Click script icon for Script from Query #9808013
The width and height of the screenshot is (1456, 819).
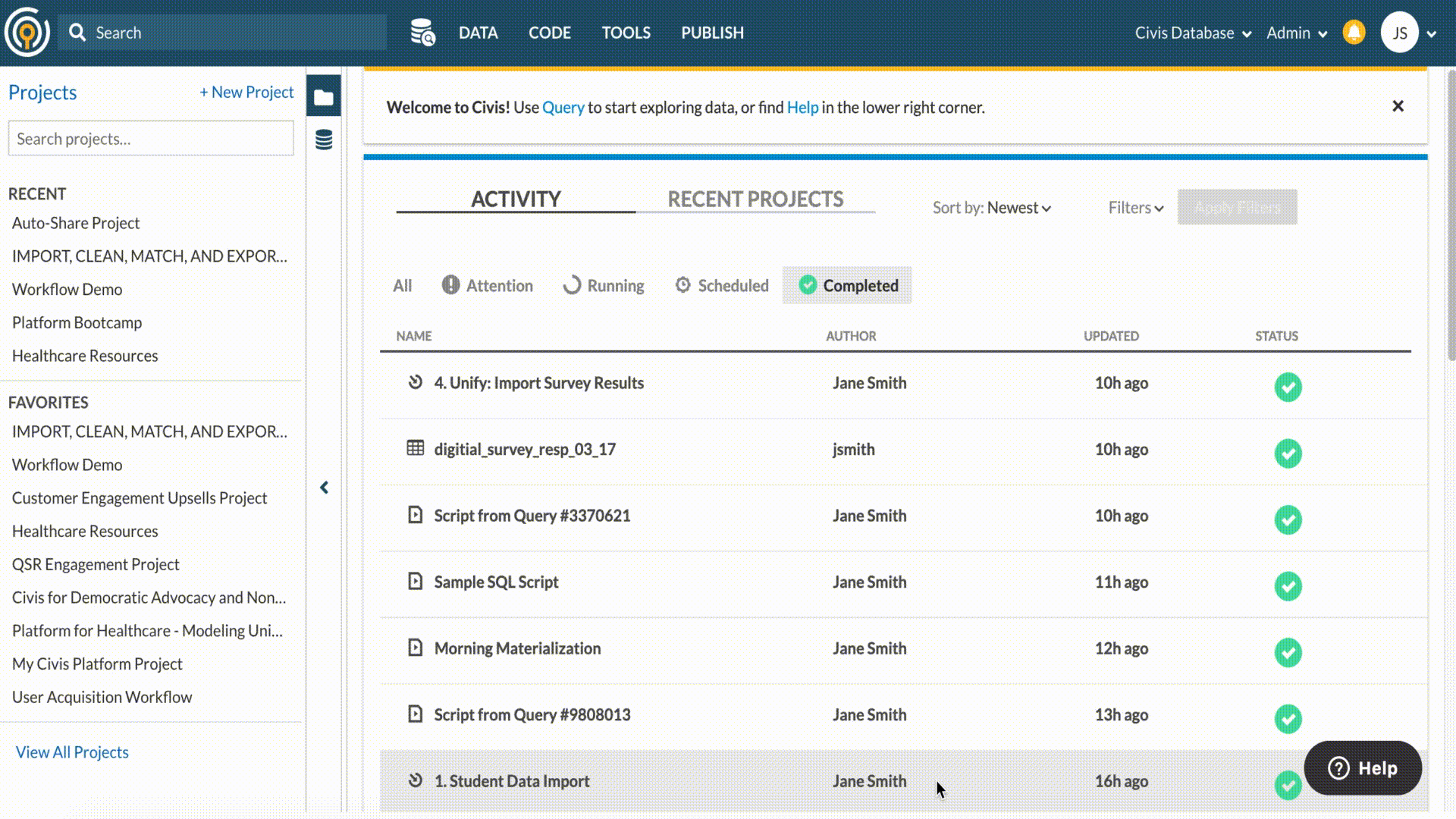[415, 714]
